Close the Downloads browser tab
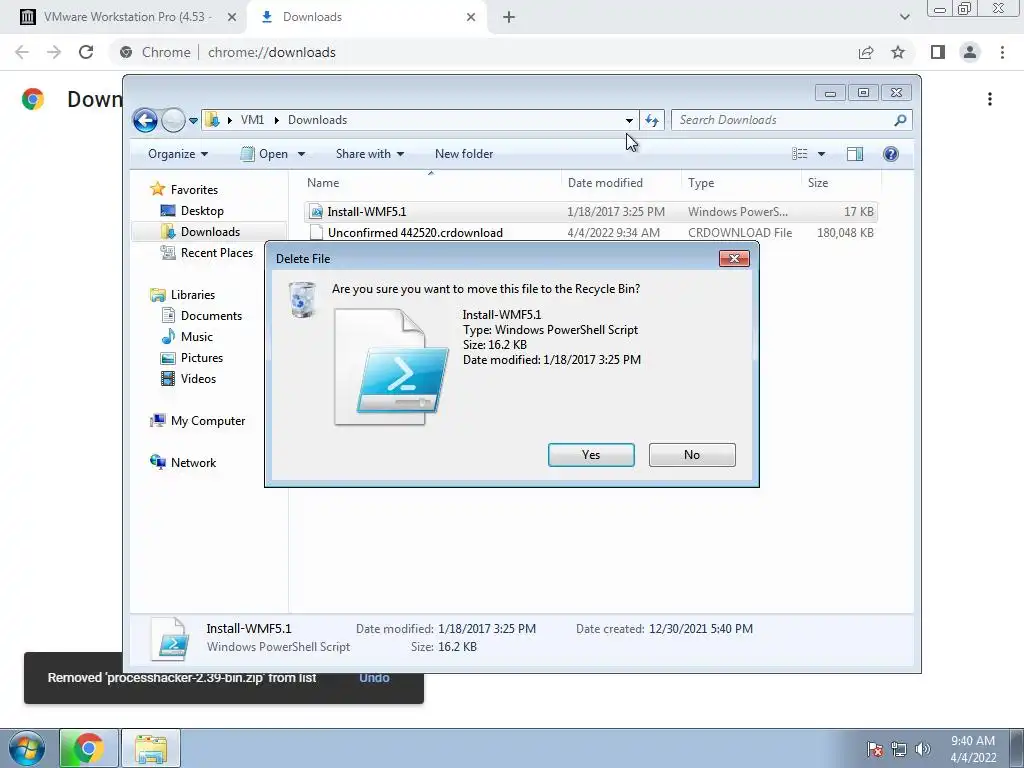Image resolution: width=1024 pixels, height=768 pixels. [471, 17]
